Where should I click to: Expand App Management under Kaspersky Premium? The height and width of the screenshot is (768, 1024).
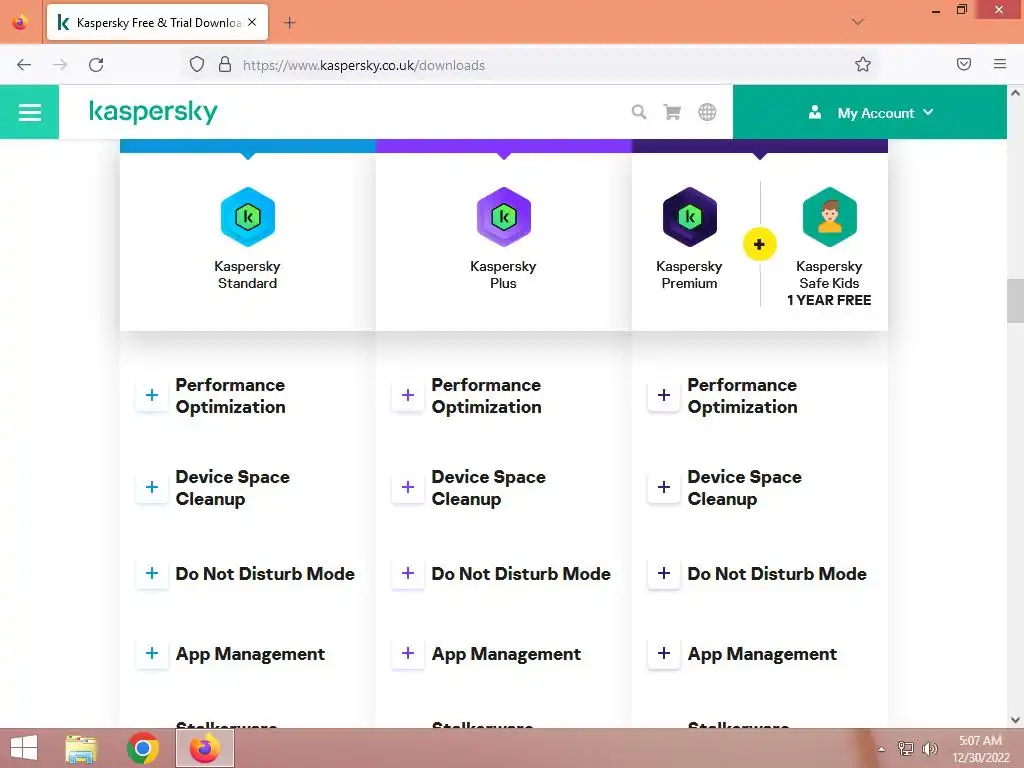click(664, 654)
